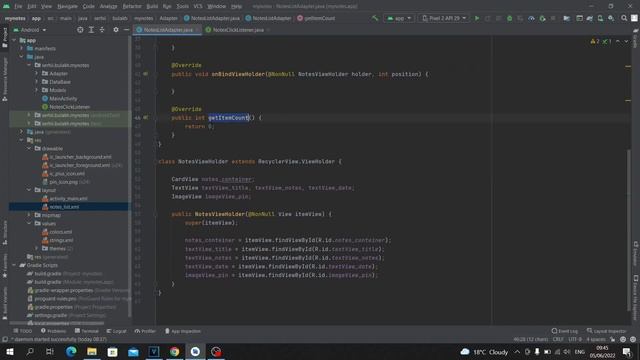
Task: Open Search Everywhere magnifier icon
Action: coord(624,18)
